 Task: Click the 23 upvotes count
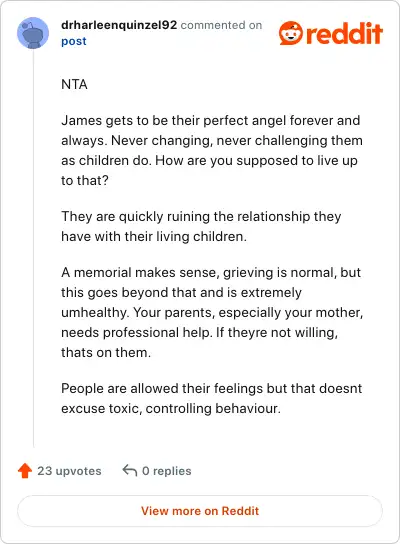coord(69,471)
